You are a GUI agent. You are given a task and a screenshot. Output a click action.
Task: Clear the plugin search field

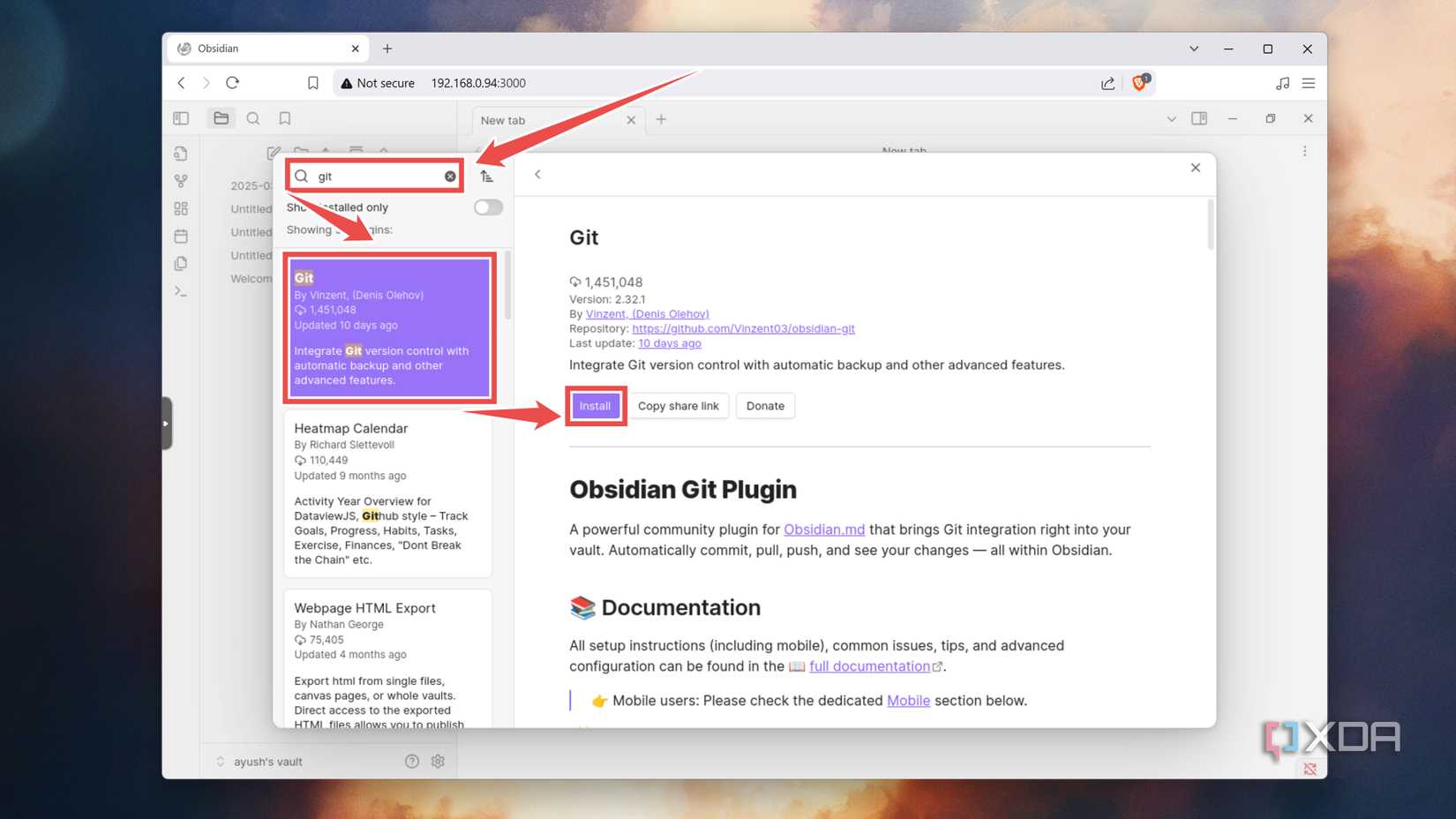click(x=450, y=177)
